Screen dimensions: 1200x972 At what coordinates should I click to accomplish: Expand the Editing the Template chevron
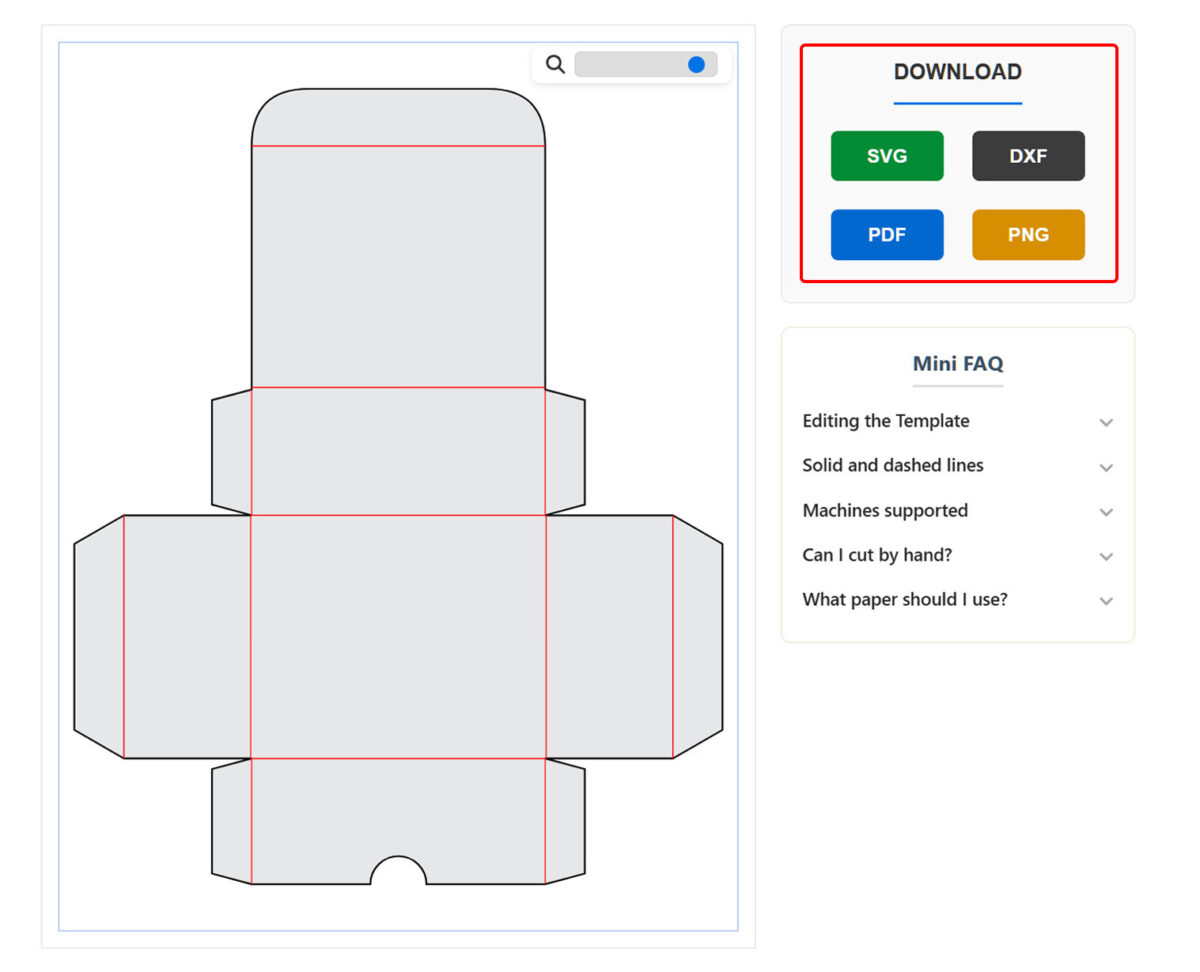(1106, 423)
